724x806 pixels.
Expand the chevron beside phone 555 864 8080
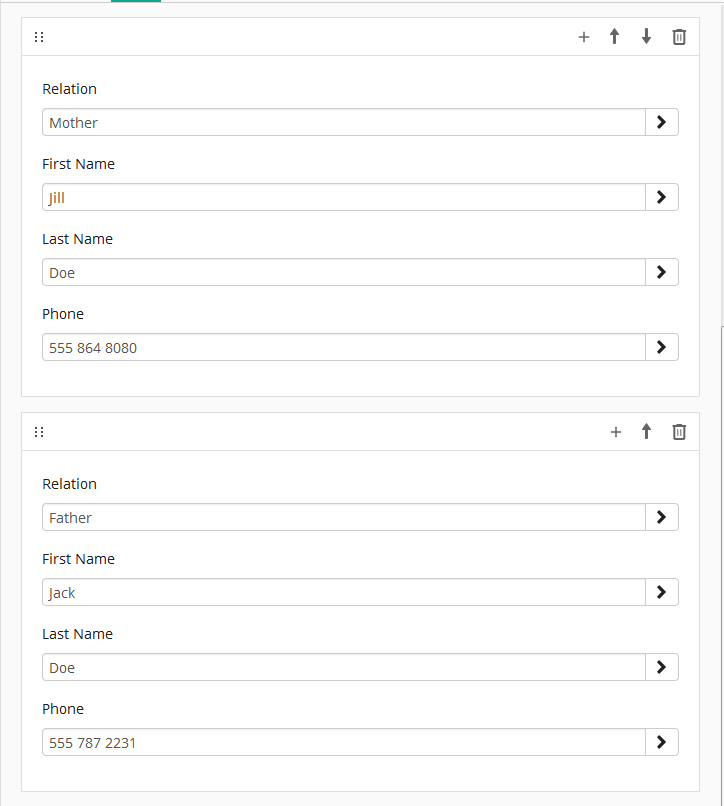point(662,347)
